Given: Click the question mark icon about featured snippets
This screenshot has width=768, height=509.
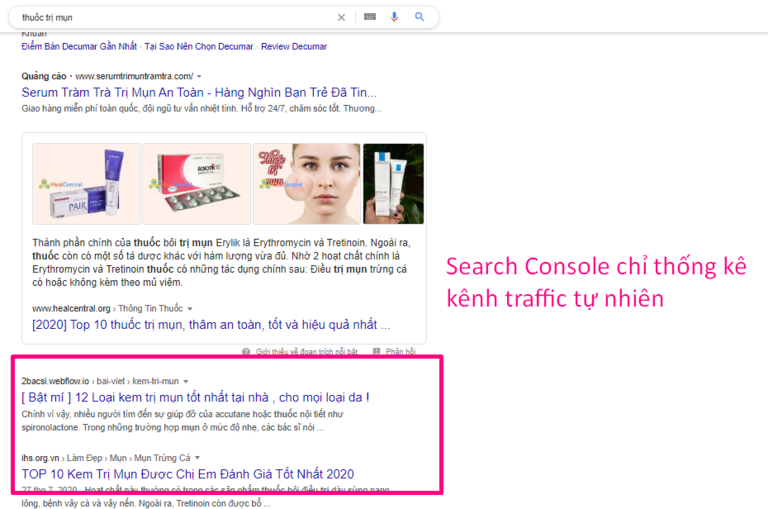Looking at the screenshot, I should click(247, 352).
